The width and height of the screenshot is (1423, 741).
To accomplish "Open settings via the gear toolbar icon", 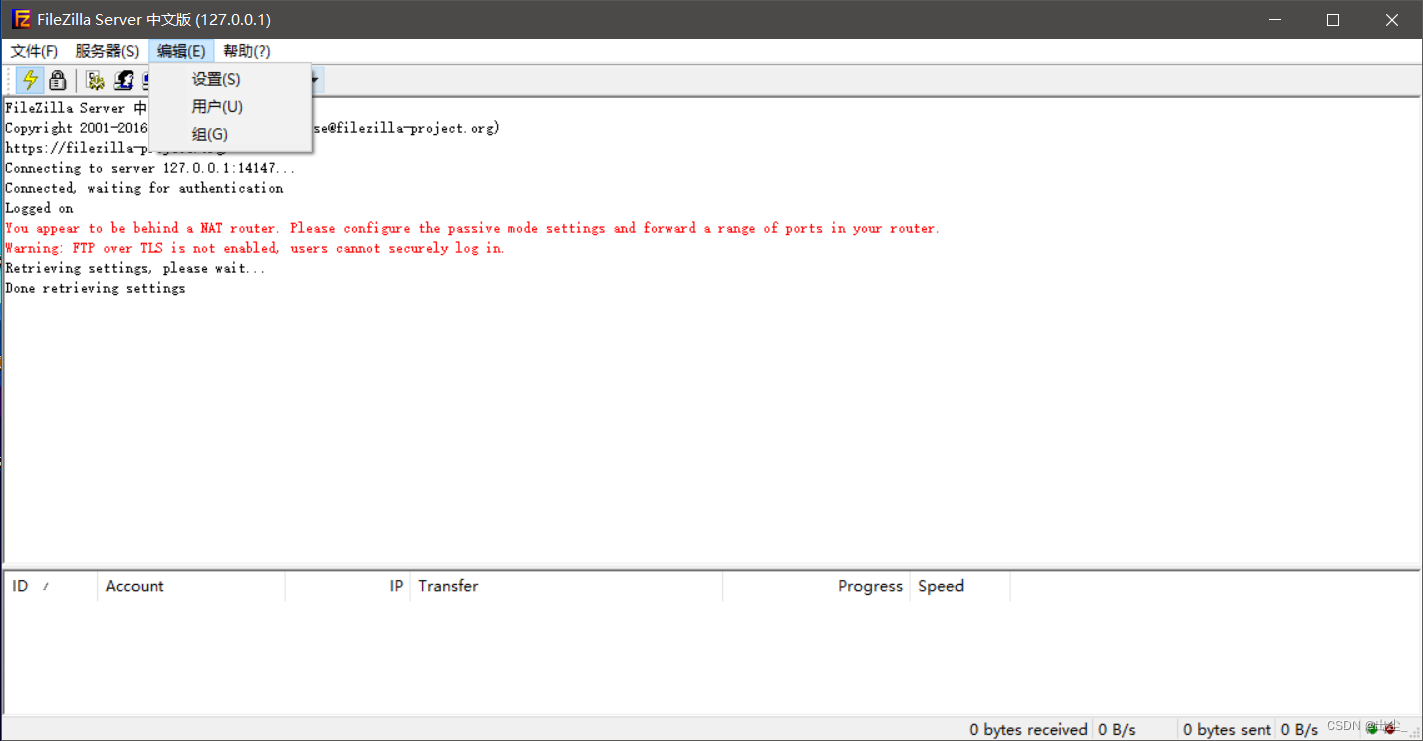I will point(95,80).
